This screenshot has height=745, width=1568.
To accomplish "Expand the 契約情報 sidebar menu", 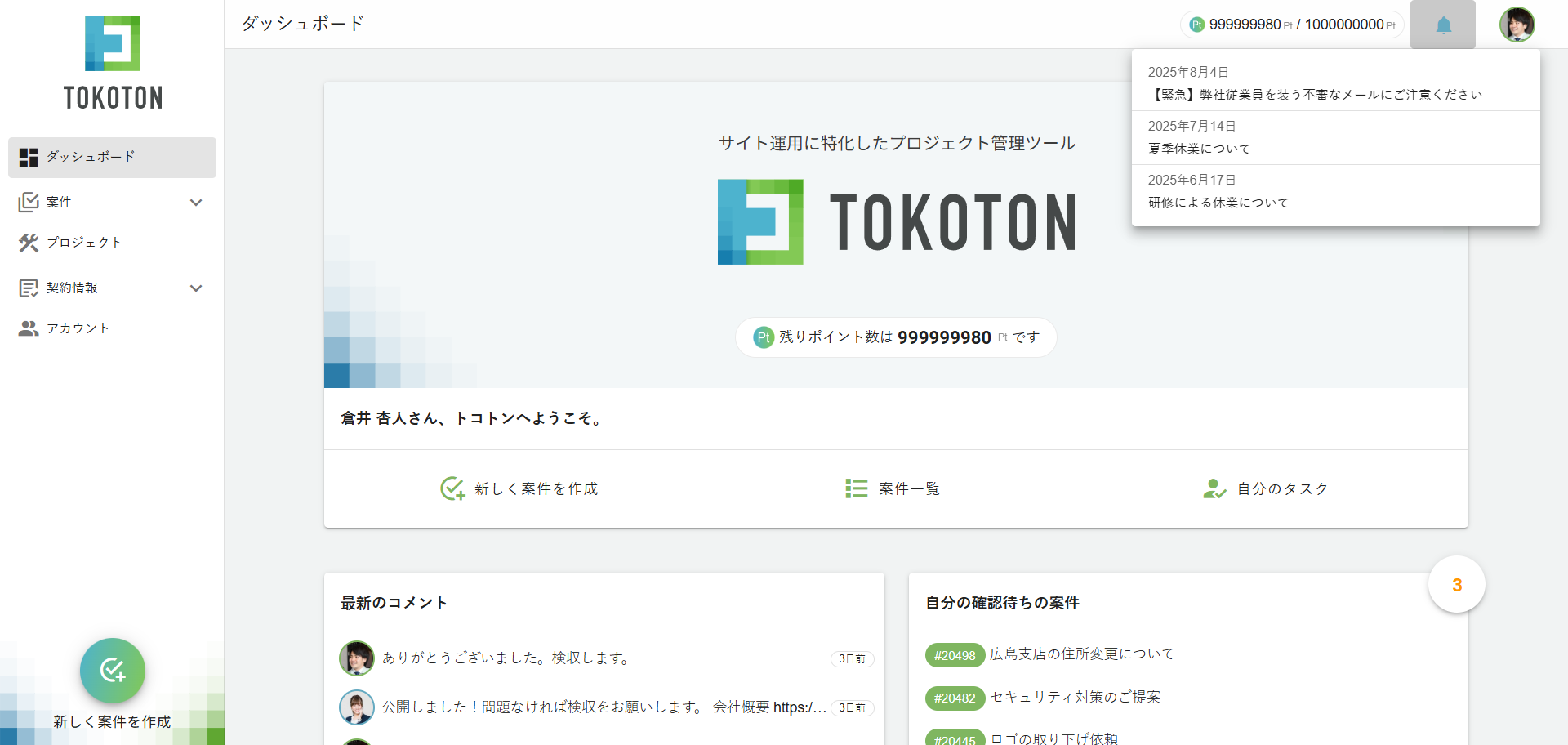I will click(196, 288).
